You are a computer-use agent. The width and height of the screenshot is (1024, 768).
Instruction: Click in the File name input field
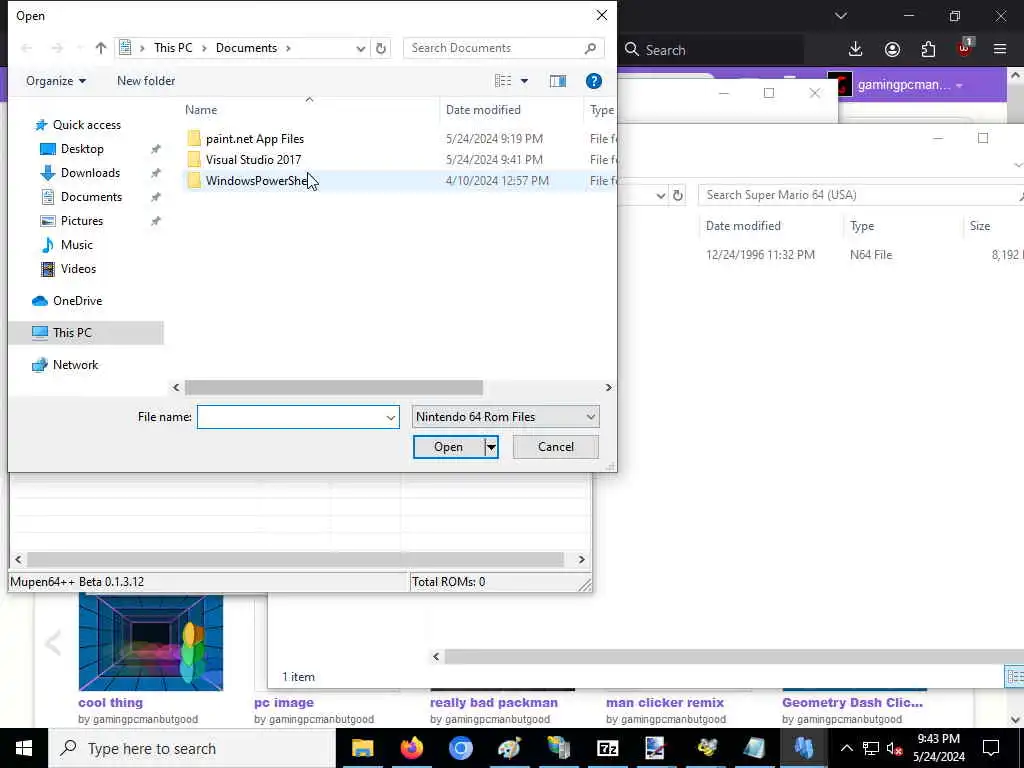[x=291, y=417]
